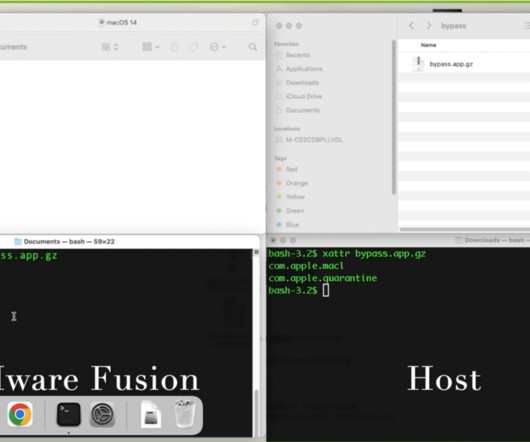The width and height of the screenshot is (530, 442).
Task: Open Terminal from the VM dock
Action: tap(69, 414)
